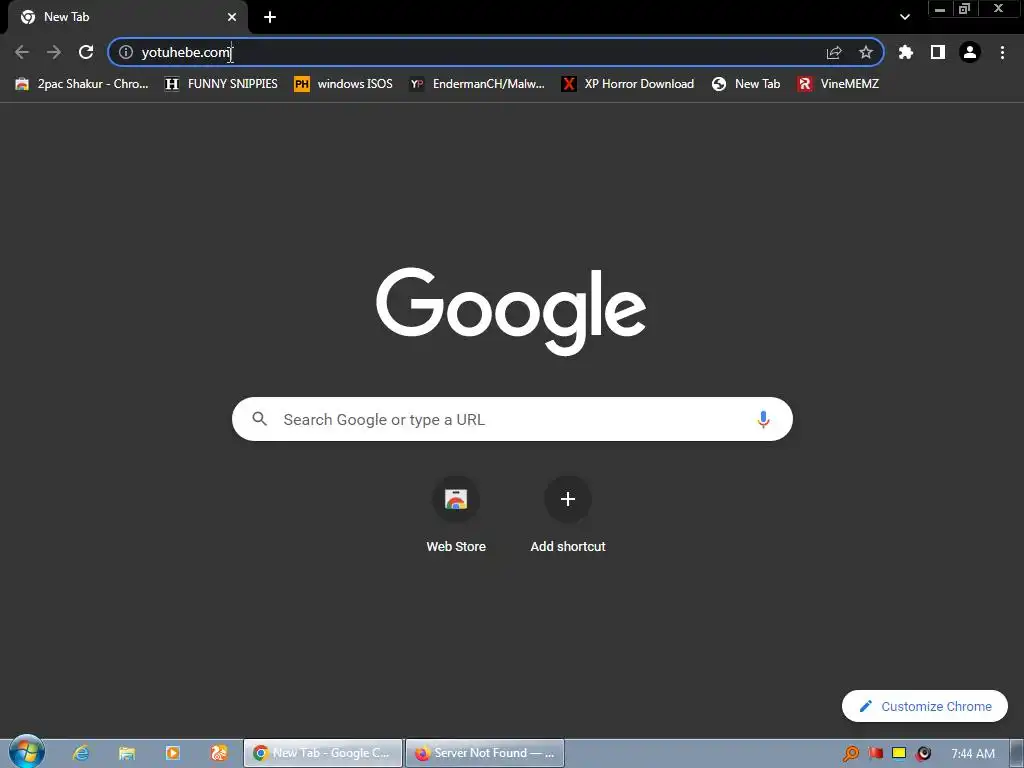The width and height of the screenshot is (1024, 768).
Task: Switch to Firefox Server Not Found taskbar button
Action: (485, 753)
